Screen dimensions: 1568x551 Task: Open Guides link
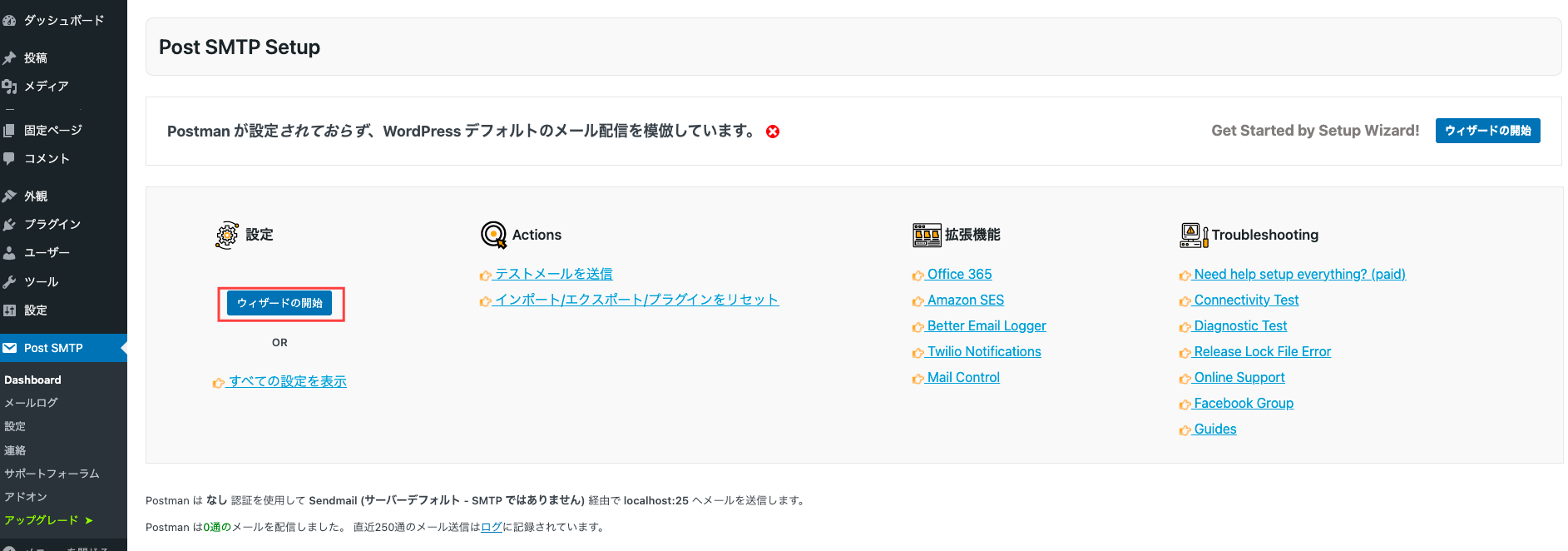coord(1215,429)
